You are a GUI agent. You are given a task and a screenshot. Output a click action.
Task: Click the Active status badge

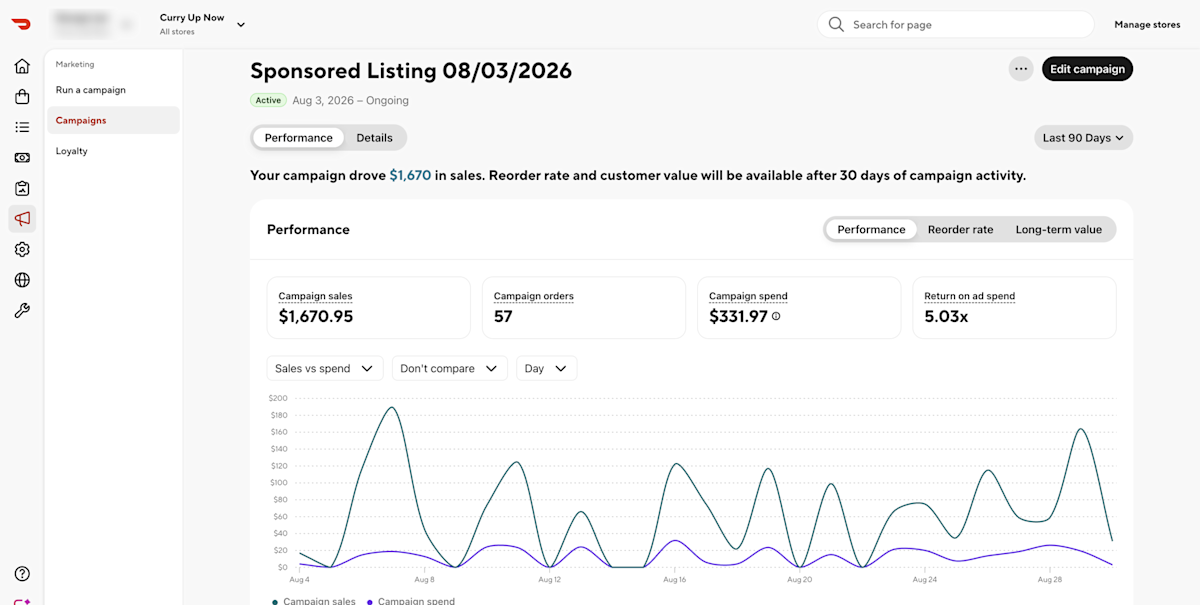click(268, 100)
